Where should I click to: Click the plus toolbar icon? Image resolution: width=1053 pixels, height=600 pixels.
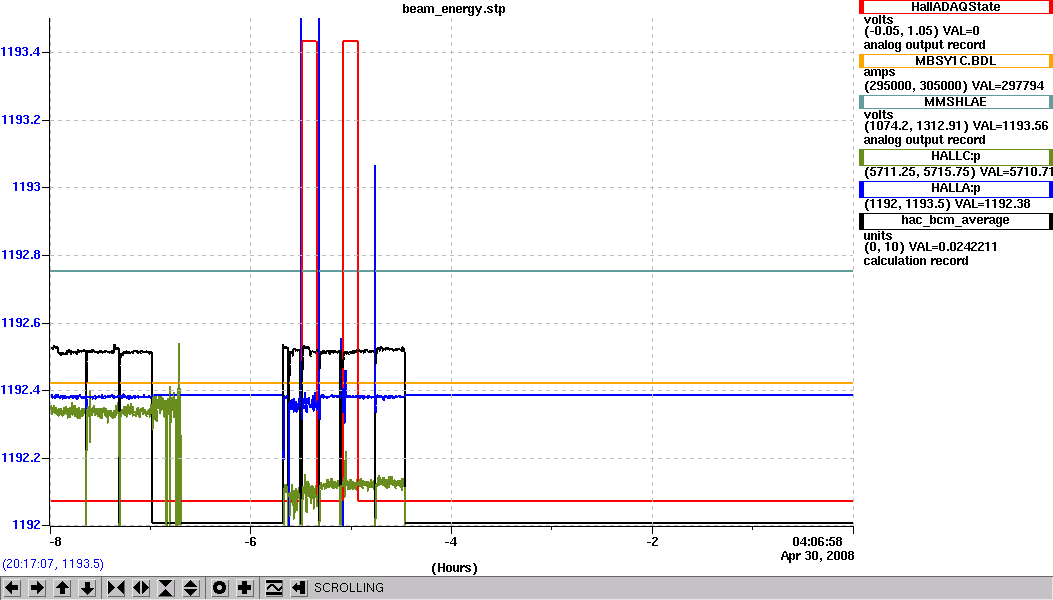pyautogui.click(x=244, y=588)
